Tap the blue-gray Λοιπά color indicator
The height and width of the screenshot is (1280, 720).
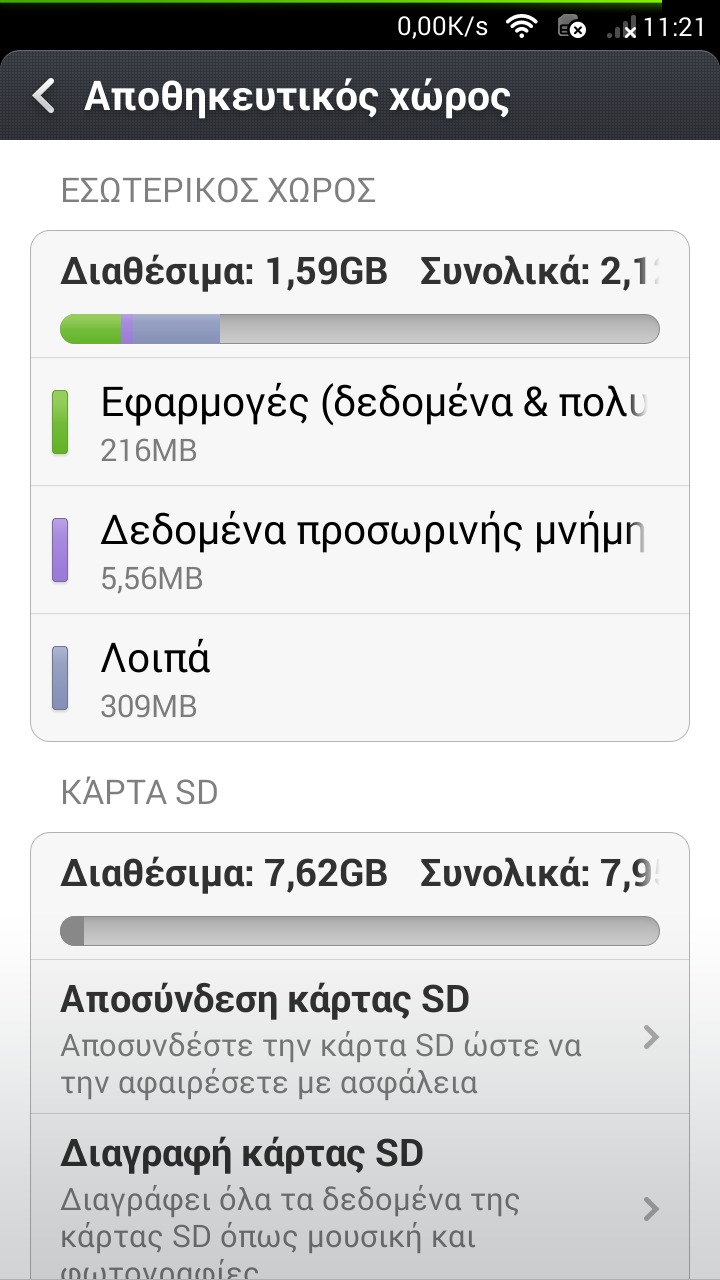(60, 678)
